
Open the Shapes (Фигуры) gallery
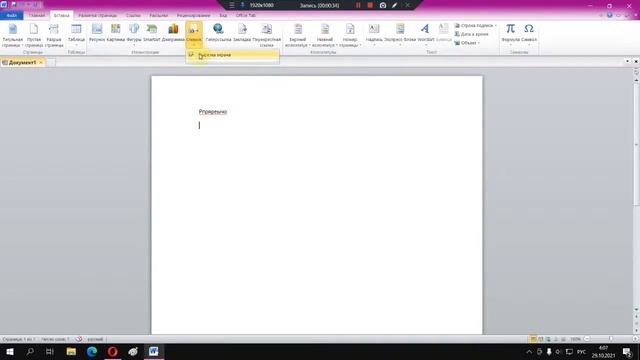click(134, 35)
